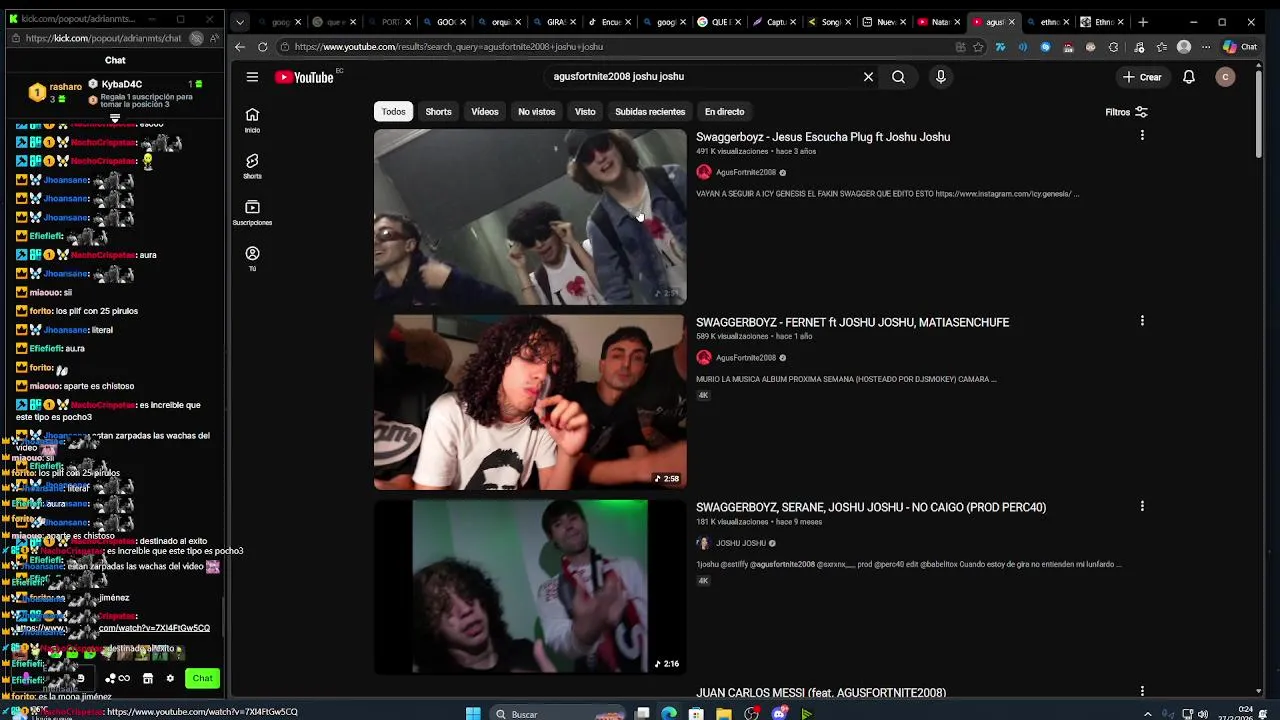Open title SWAGGERBOYZ, SERANE, JOSHU JOSHU - NO CAIGO
Screen dimensions: 1280x720
[871, 507]
